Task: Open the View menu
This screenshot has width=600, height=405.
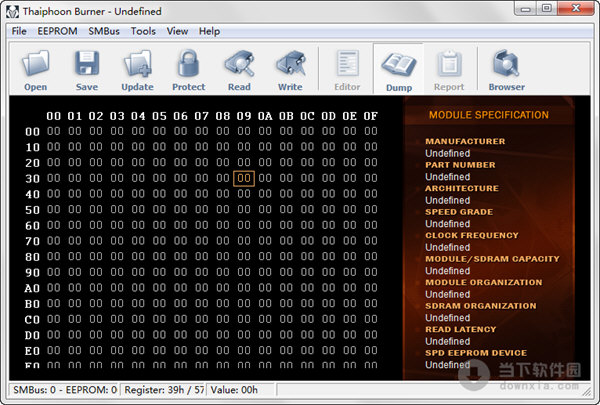Action: (177, 31)
